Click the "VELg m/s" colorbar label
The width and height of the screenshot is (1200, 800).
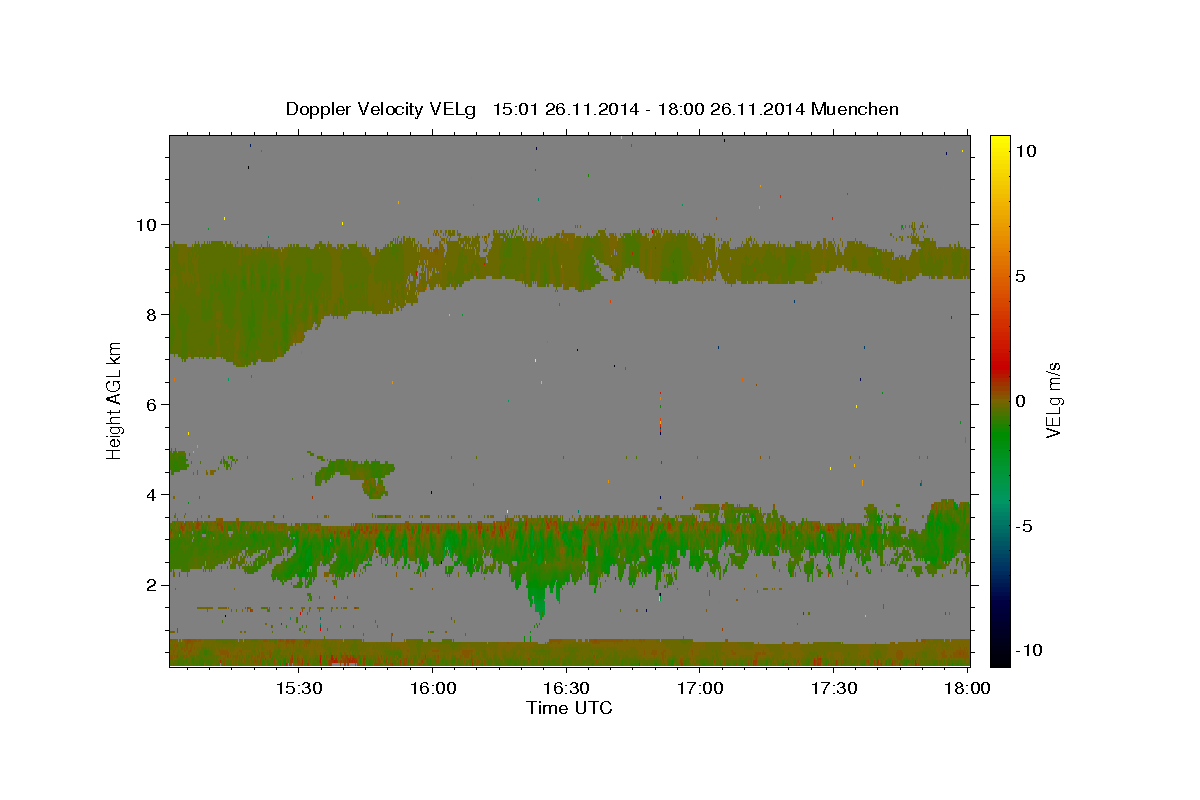click(x=1053, y=400)
